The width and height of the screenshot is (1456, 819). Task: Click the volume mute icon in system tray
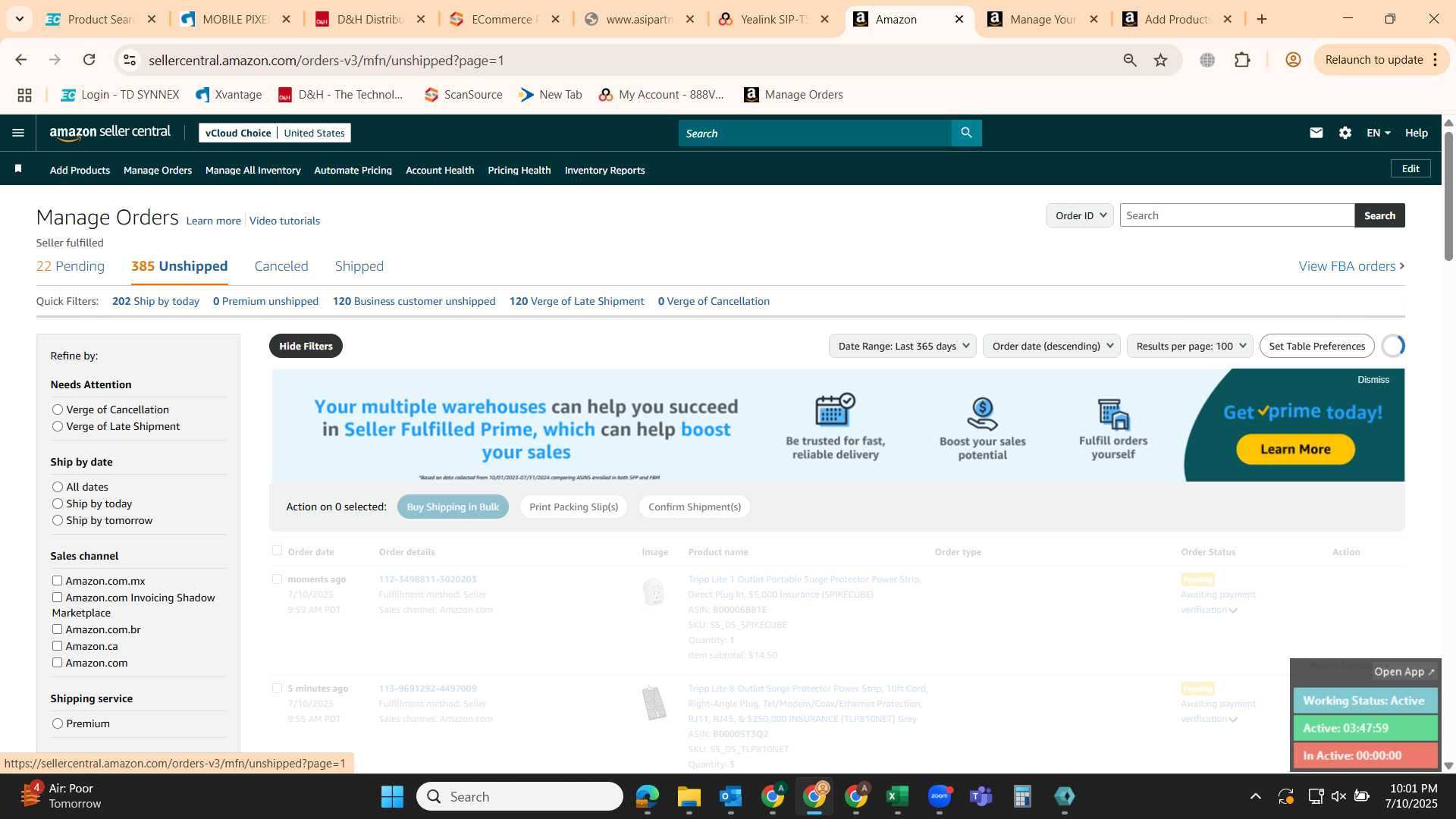(1338, 796)
